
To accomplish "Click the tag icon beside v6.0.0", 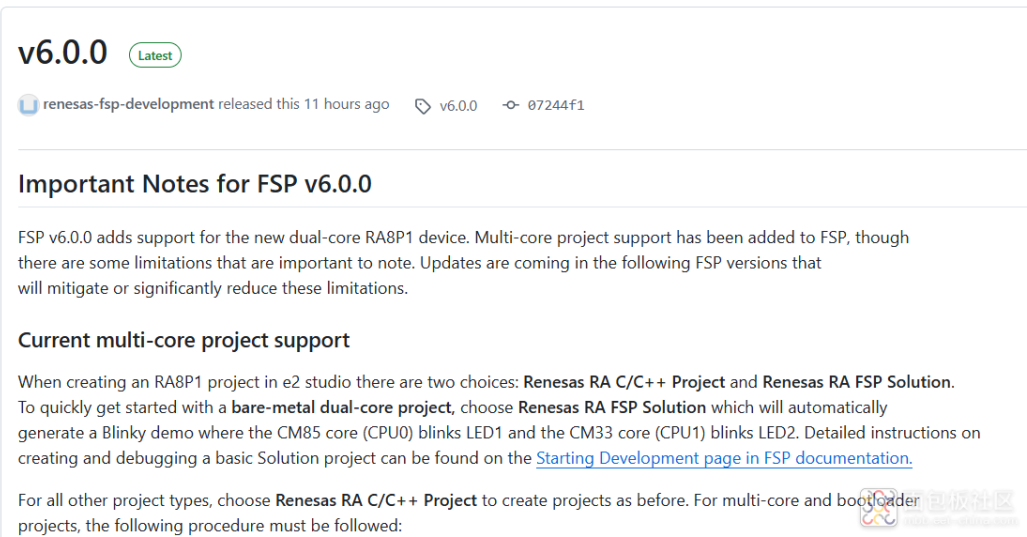I will [x=423, y=106].
